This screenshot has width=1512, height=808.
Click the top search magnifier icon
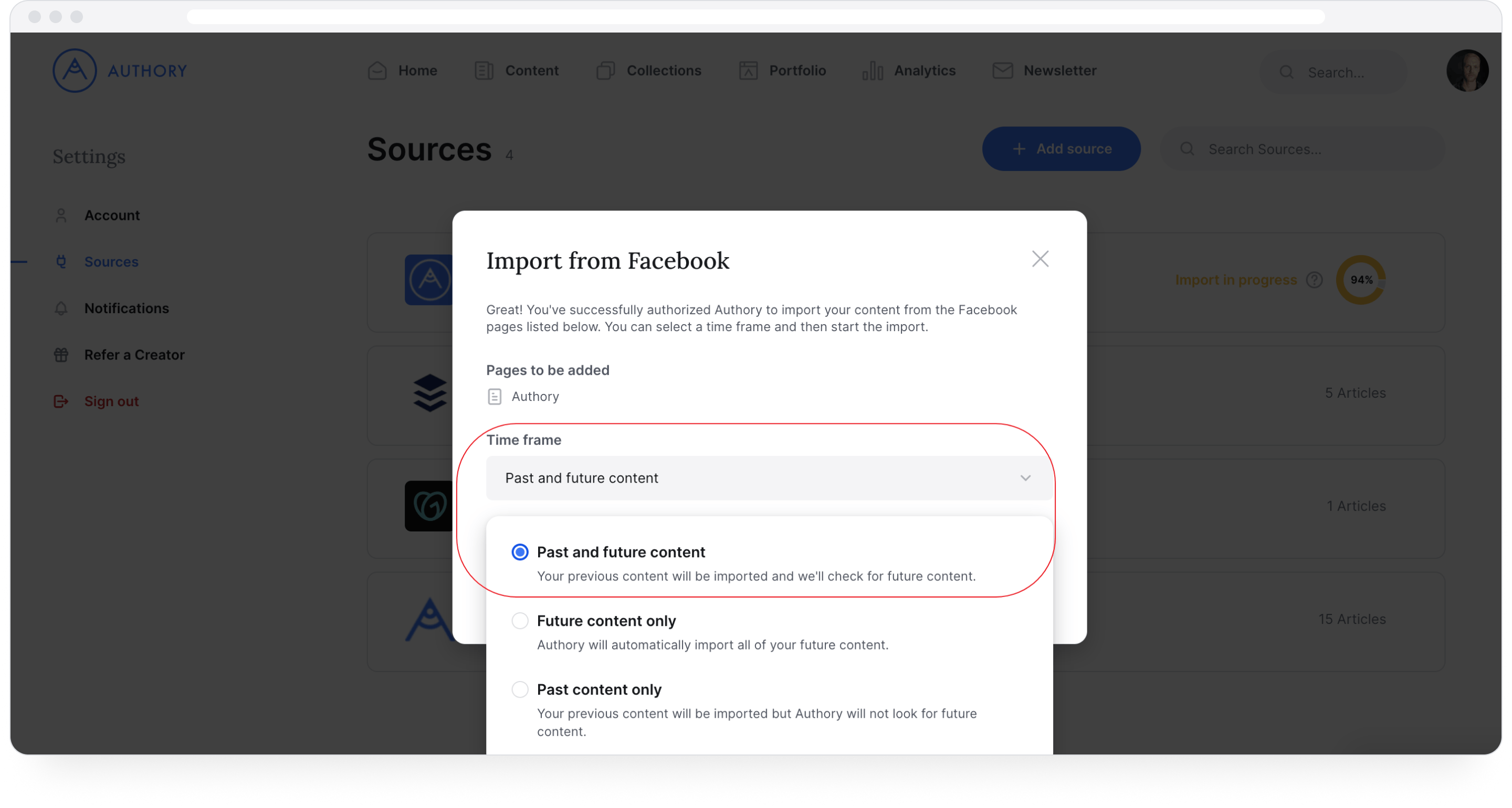(x=1286, y=72)
